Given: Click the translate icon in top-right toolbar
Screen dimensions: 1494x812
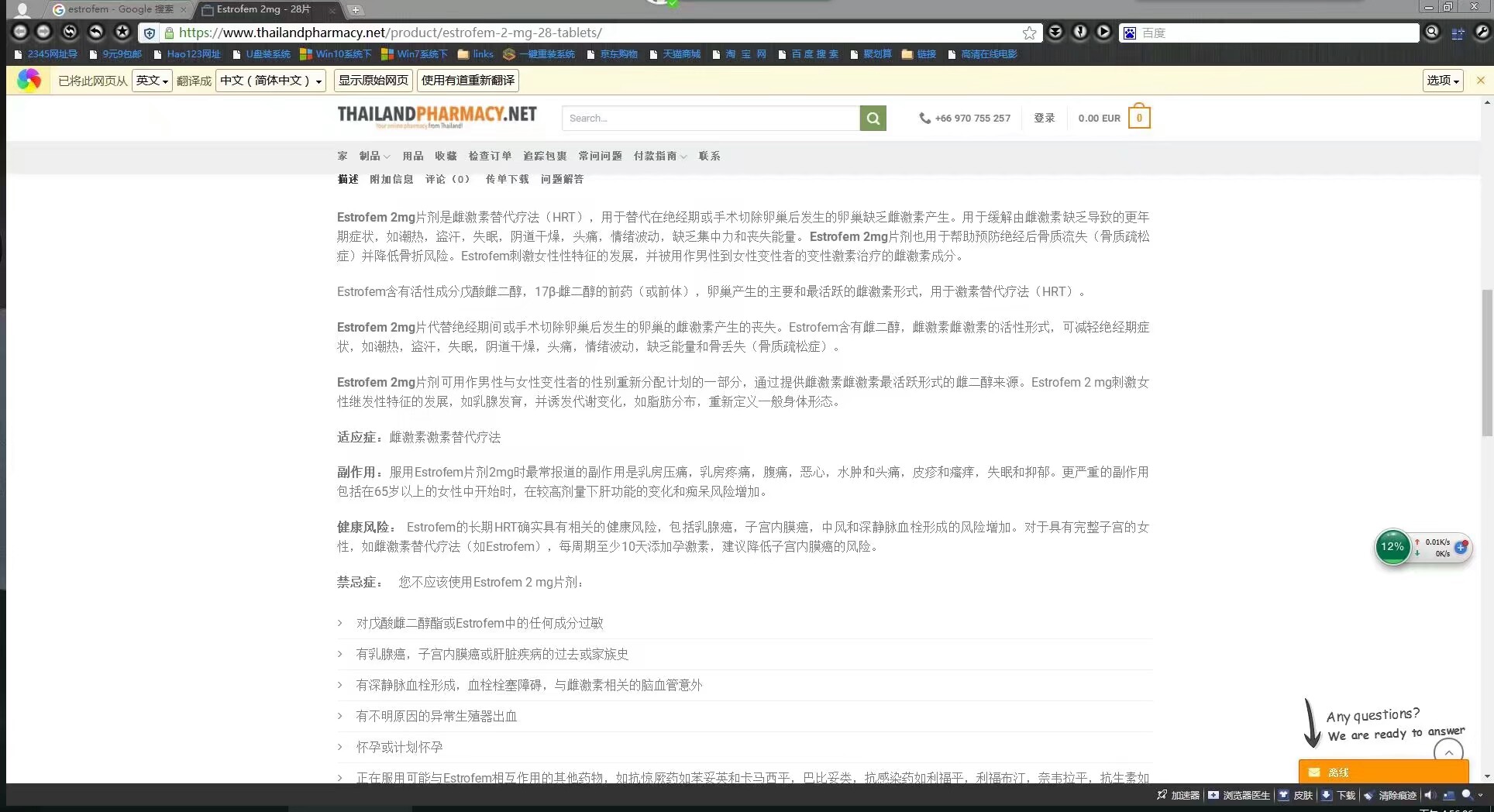Looking at the screenshot, I should pos(1458,33).
